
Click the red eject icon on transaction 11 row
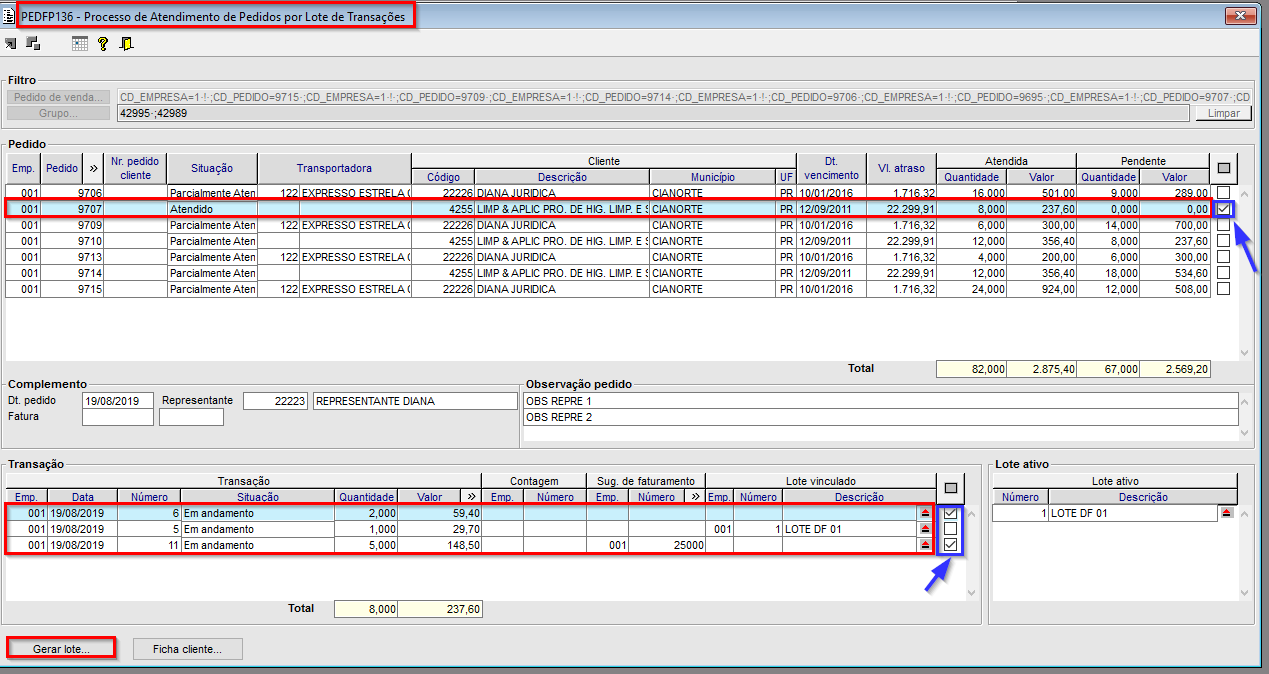(925, 545)
